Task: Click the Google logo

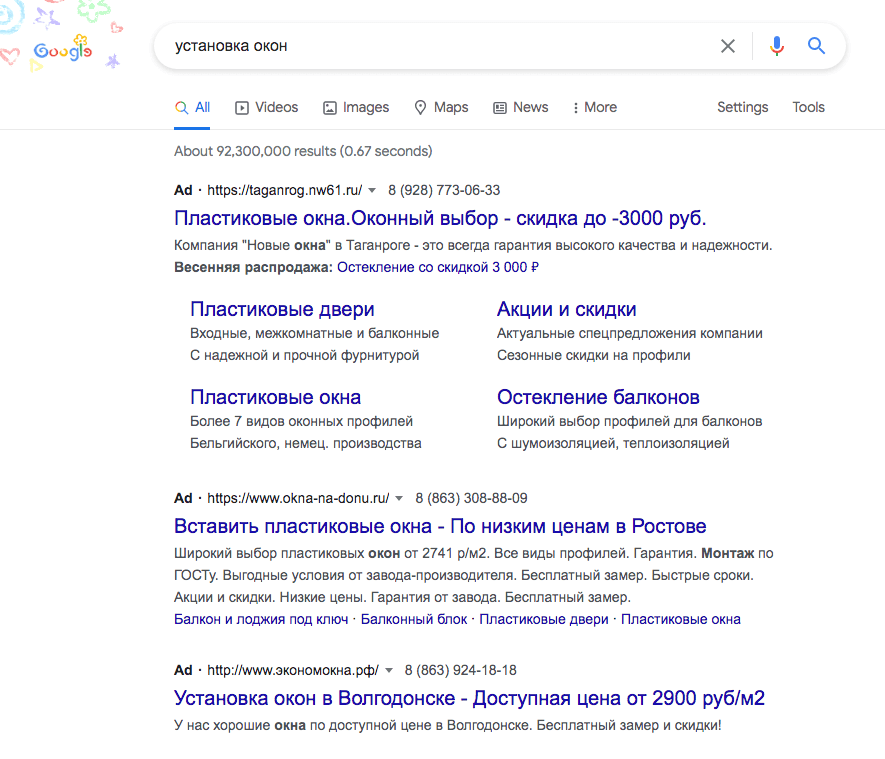Action: [x=62, y=49]
